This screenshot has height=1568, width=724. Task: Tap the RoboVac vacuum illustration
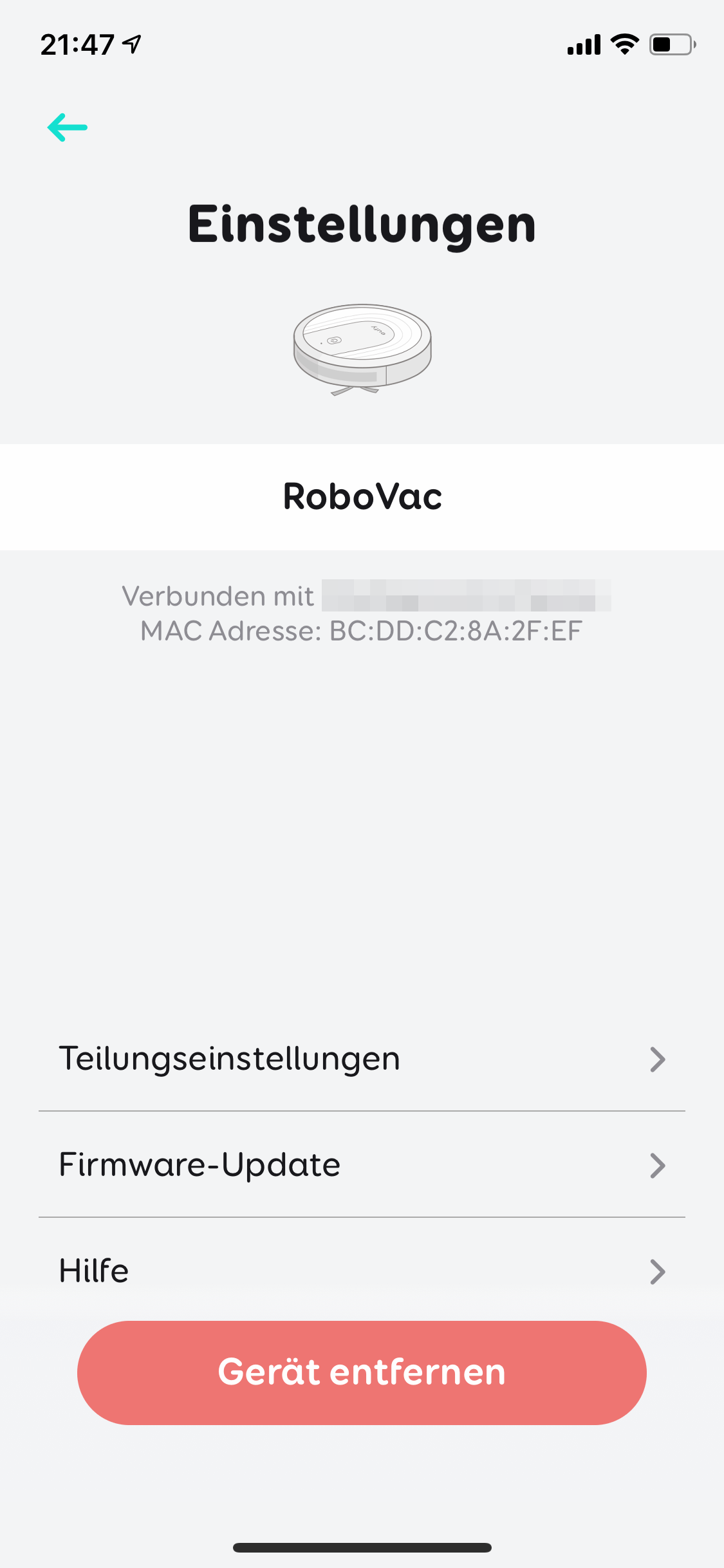[362, 350]
